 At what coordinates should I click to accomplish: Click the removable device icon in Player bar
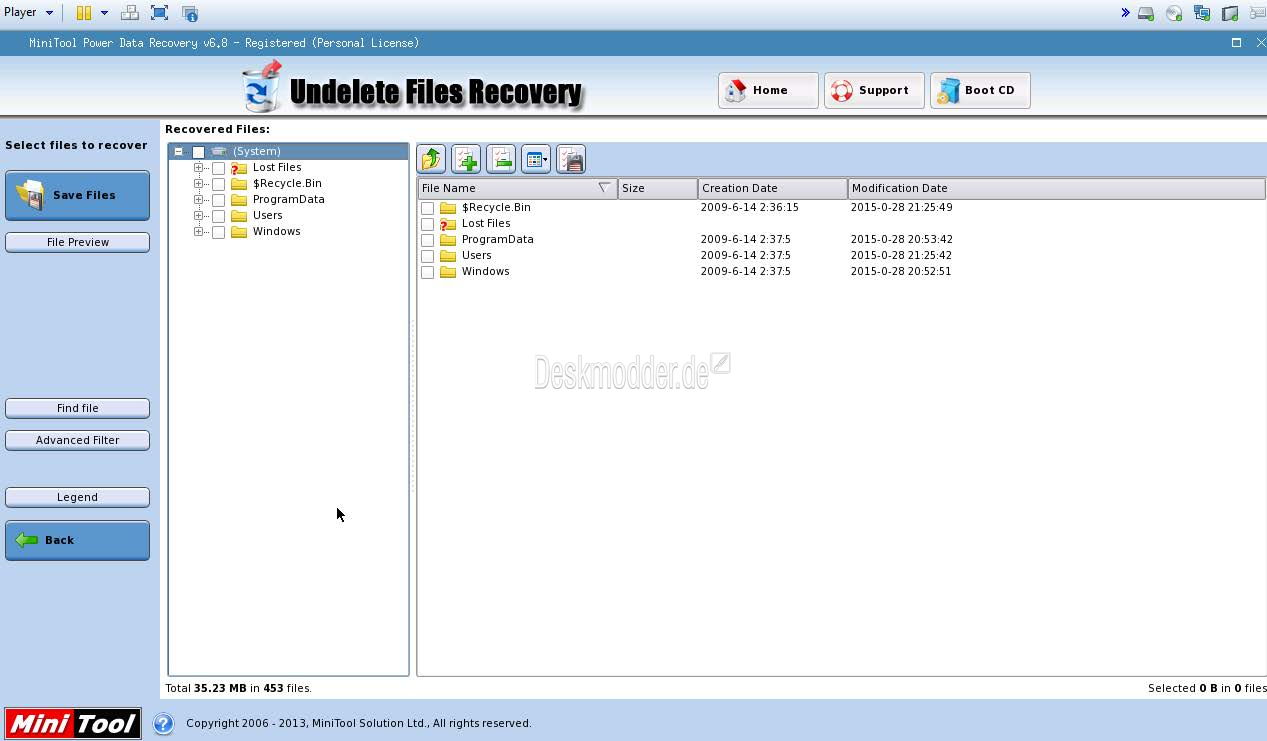1230,13
